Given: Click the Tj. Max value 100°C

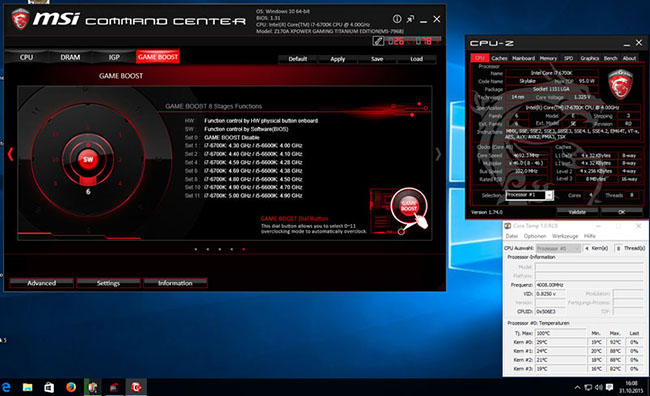Looking at the screenshot, I should pos(561,333).
